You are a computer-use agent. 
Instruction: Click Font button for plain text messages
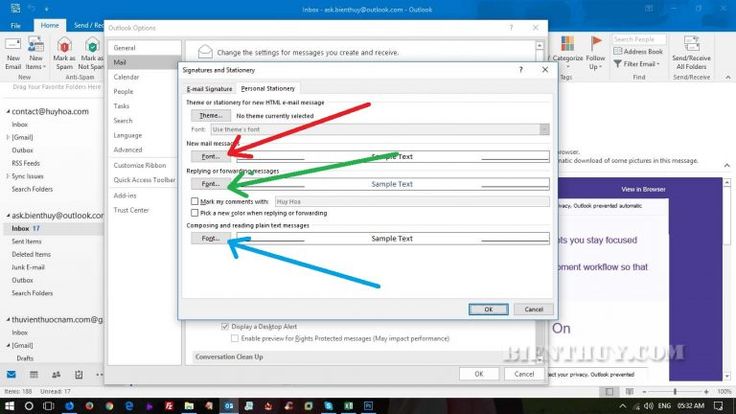211,238
